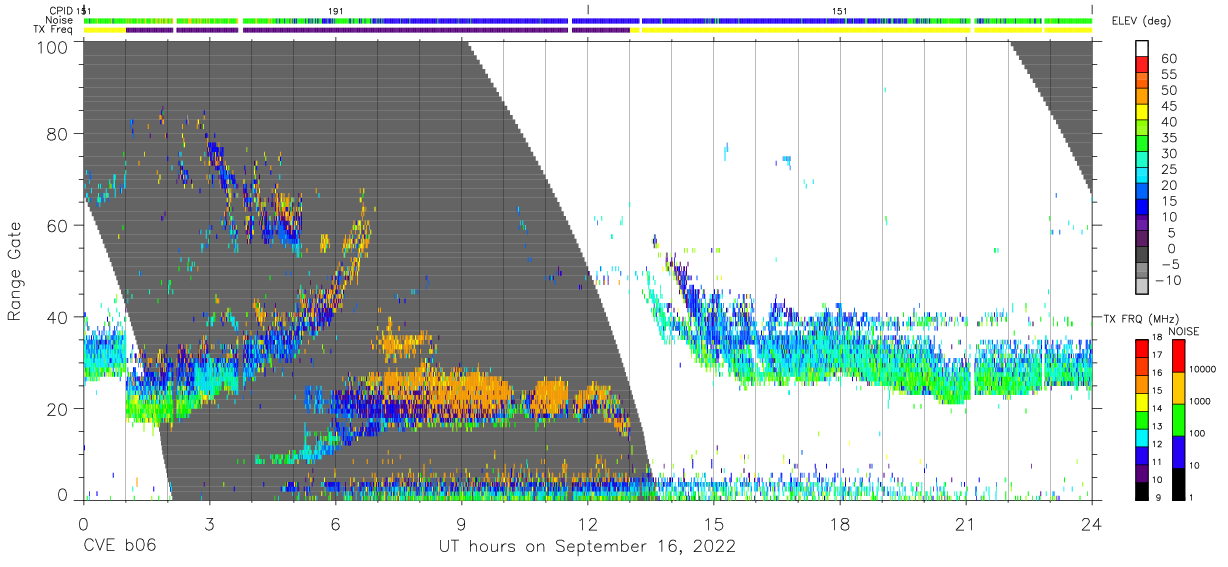Click the purple TX Freq strip above hour 6
The width and height of the screenshot is (1228, 567).
click(x=405, y=30)
